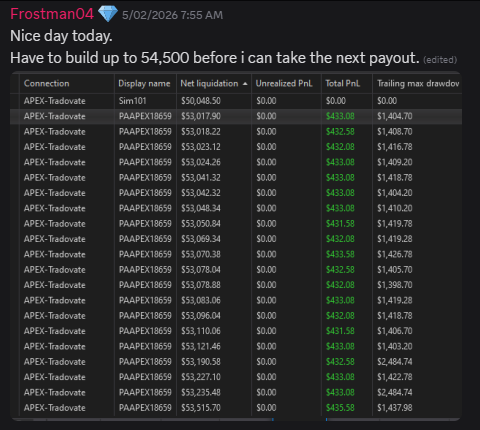Open the Frostman04 username profile
This screenshot has width=480, height=430.
click(52, 14)
